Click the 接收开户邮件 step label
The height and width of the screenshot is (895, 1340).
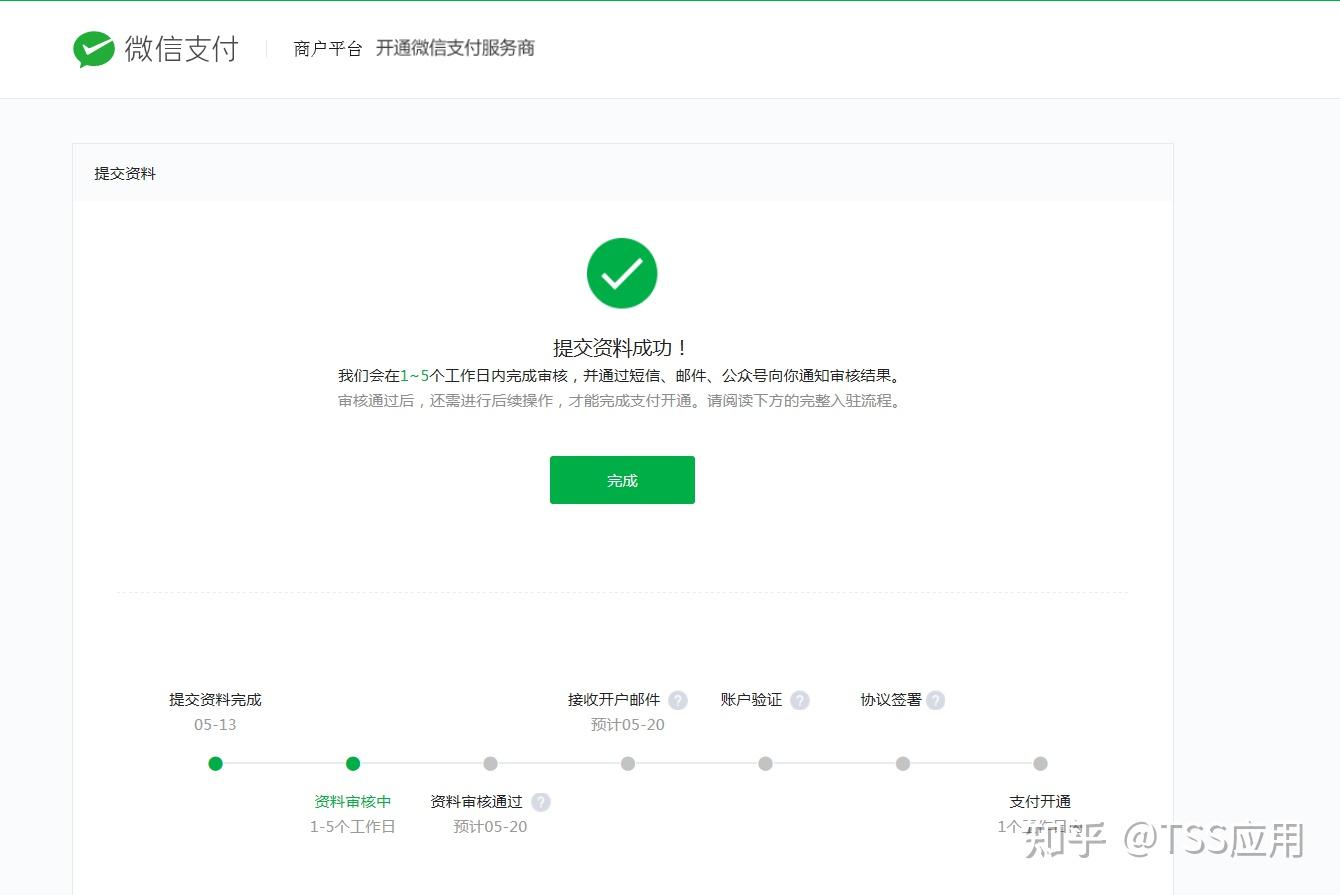coord(614,700)
